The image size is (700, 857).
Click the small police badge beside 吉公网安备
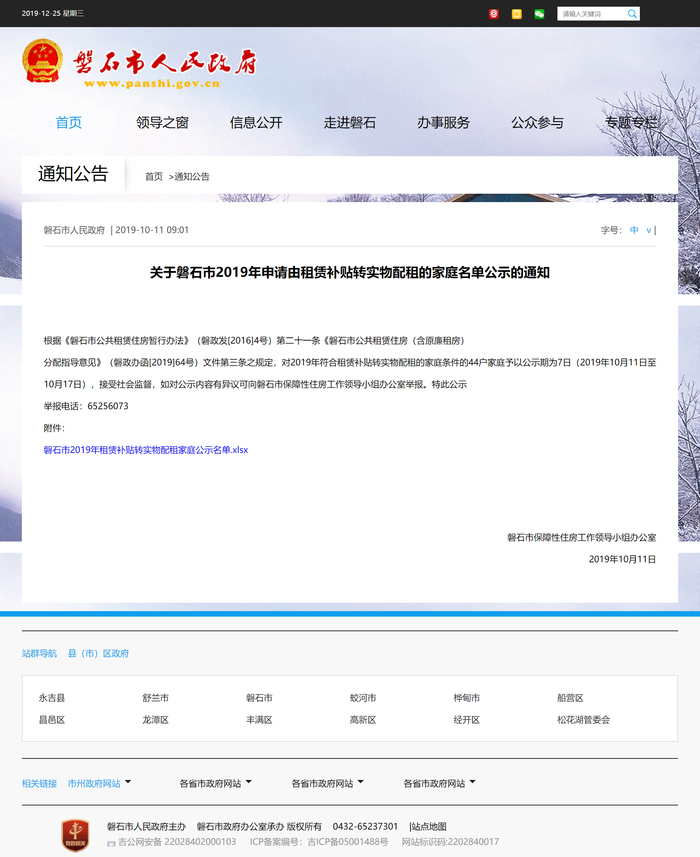point(111,843)
